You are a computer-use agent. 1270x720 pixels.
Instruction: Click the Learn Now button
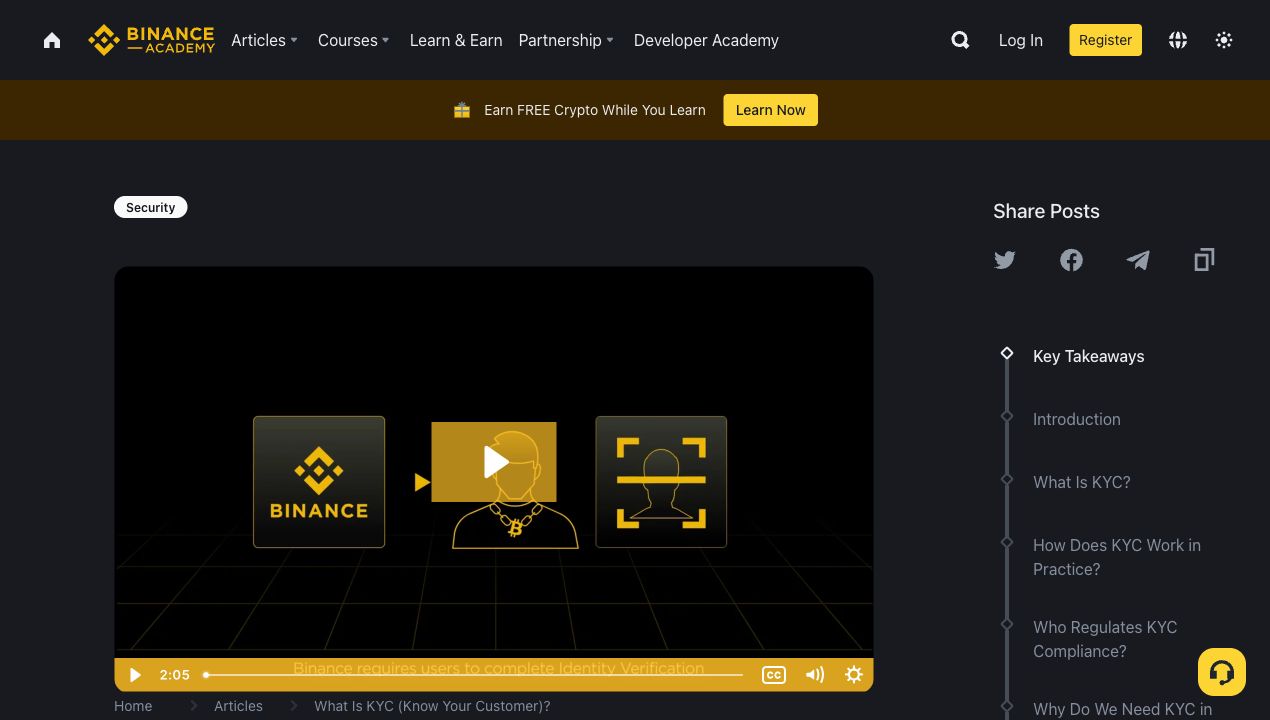pos(770,110)
